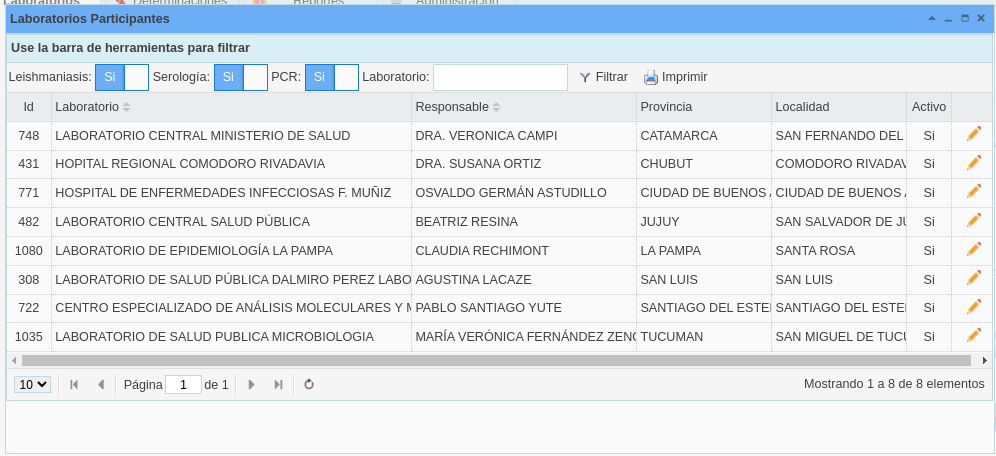Open the page size dropdown showing 10
This screenshot has height=456, width=996.
pyautogui.click(x=32, y=384)
